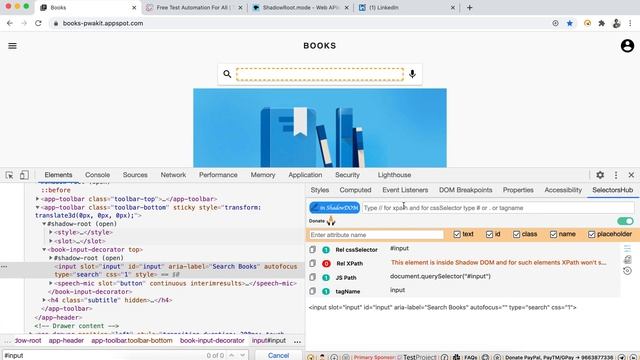This screenshot has height=360, width=640.
Task: Select app-toolbar.toolbar-bottom breadcrumb
Action: tap(132, 340)
